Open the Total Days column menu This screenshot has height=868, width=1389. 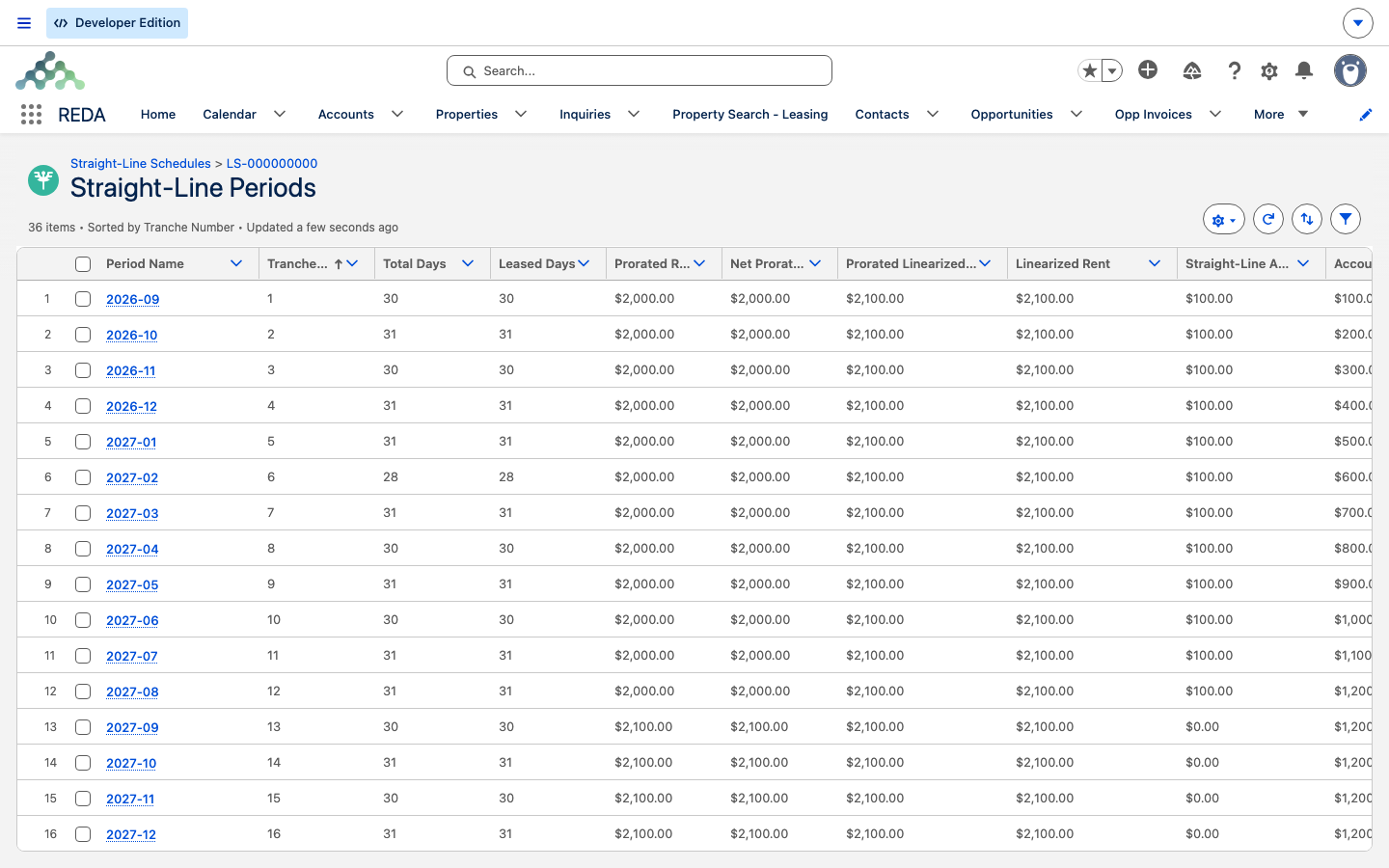pos(468,263)
